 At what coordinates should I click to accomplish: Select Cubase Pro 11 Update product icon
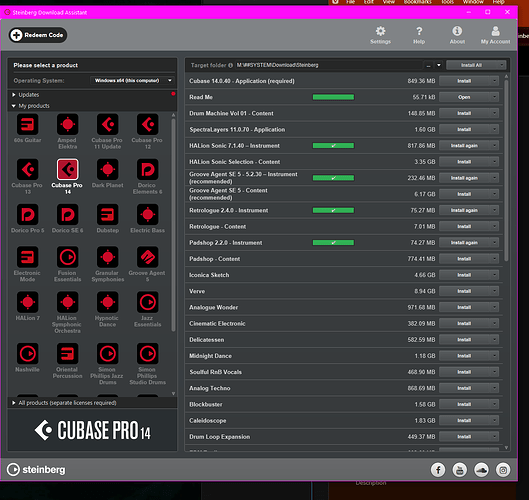pyautogui.click(x=108, y=124)
